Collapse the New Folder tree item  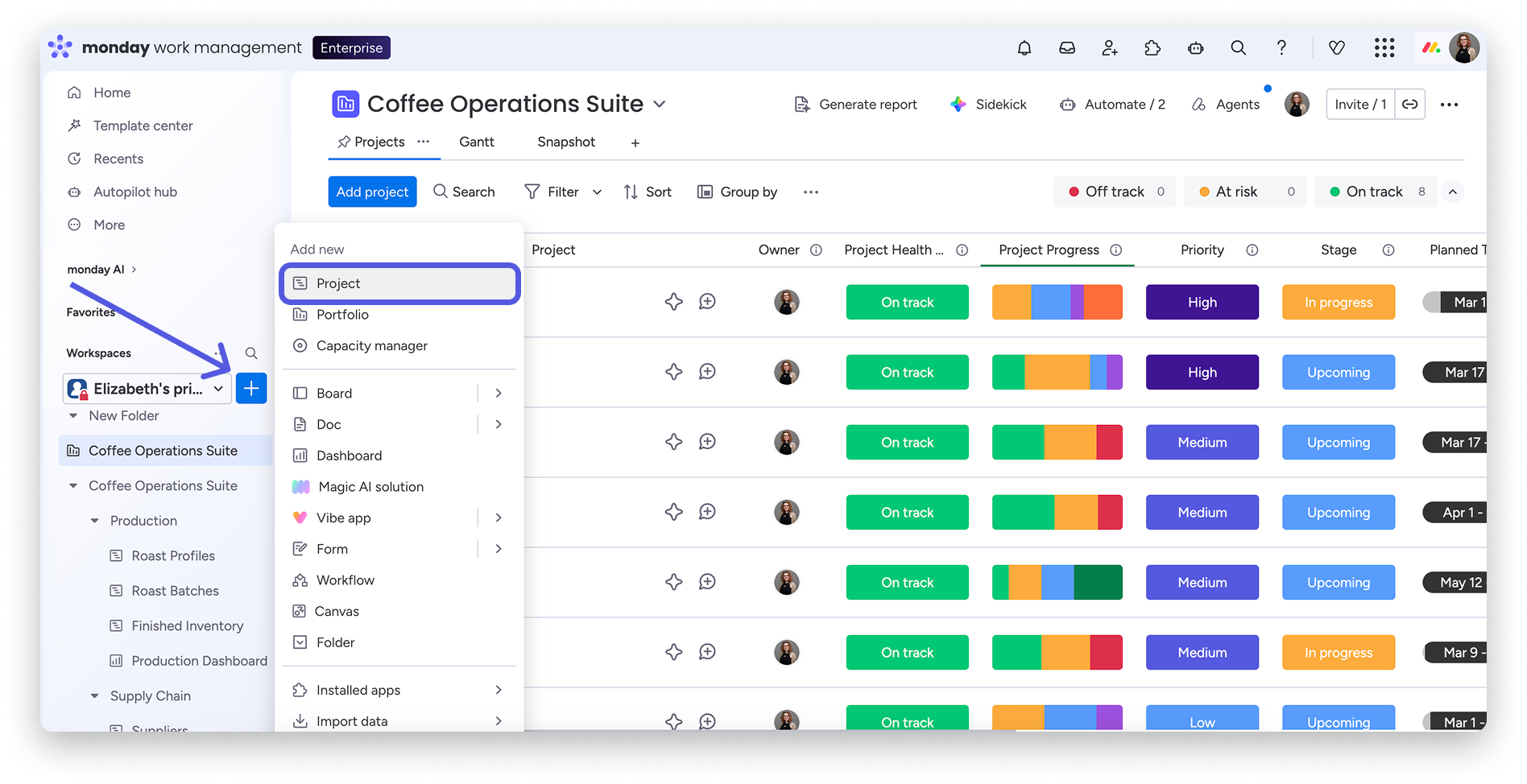click(x=73, y=416)
